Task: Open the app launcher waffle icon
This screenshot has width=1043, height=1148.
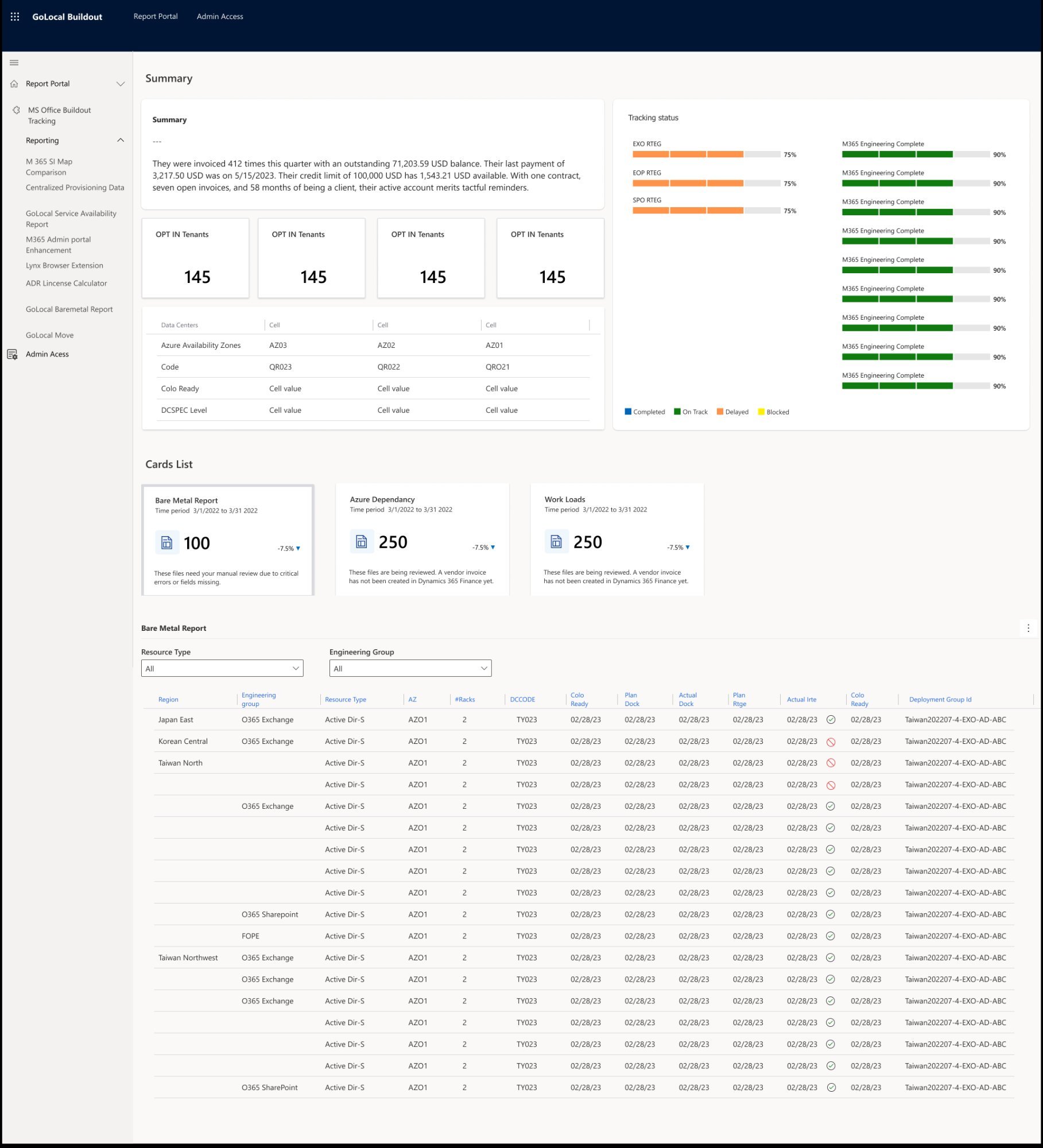Action: (x=15, y=17)
